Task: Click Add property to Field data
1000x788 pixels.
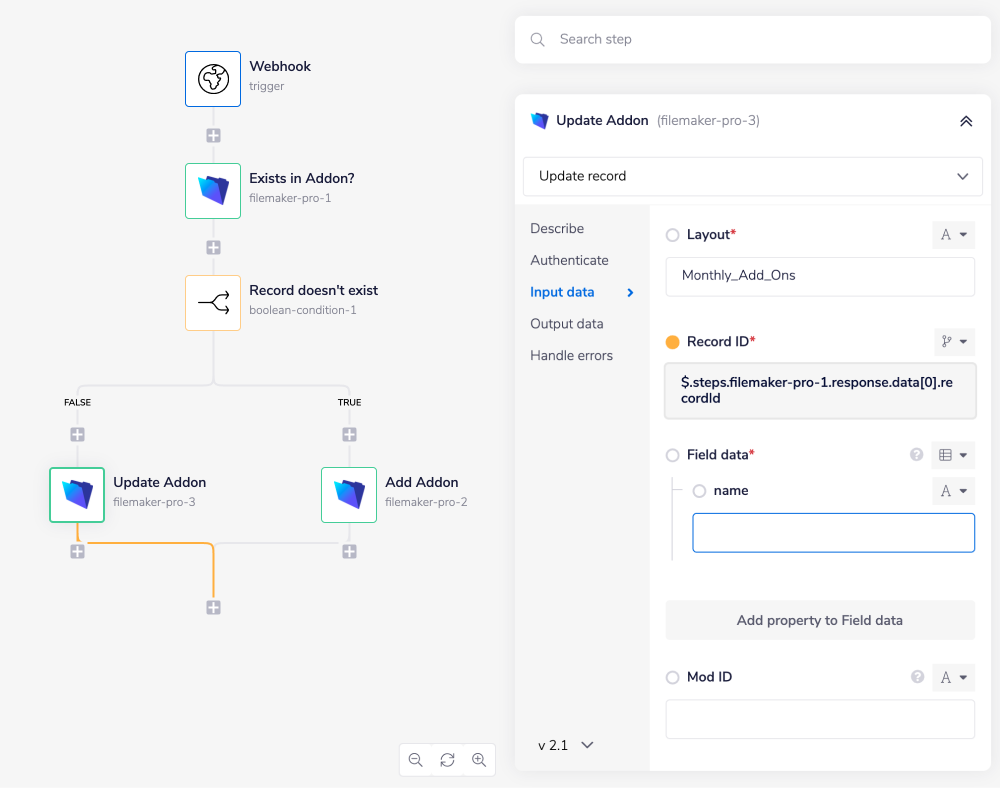Action: point(820,620)
